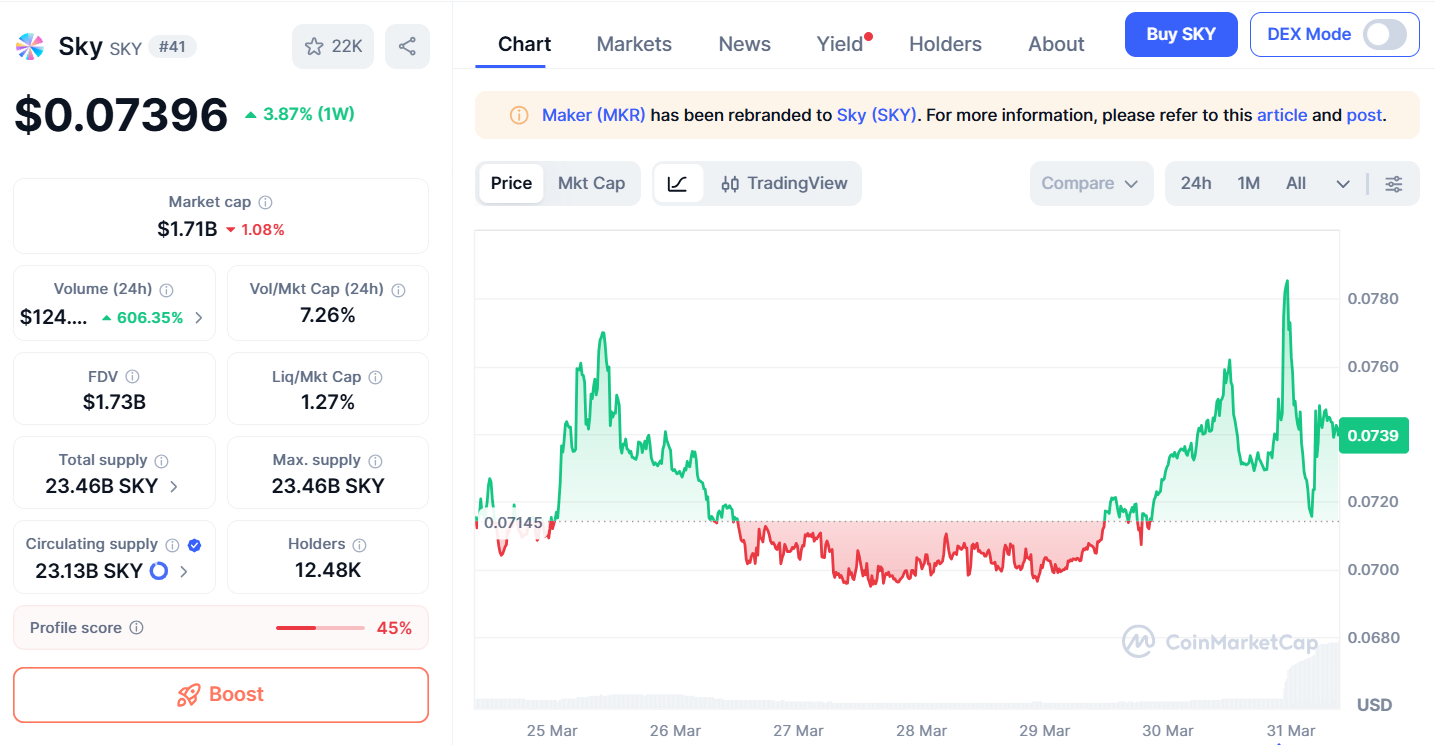The image size is (1435, 745).
Task: Open the Markets tab
Action: [634, 44]
